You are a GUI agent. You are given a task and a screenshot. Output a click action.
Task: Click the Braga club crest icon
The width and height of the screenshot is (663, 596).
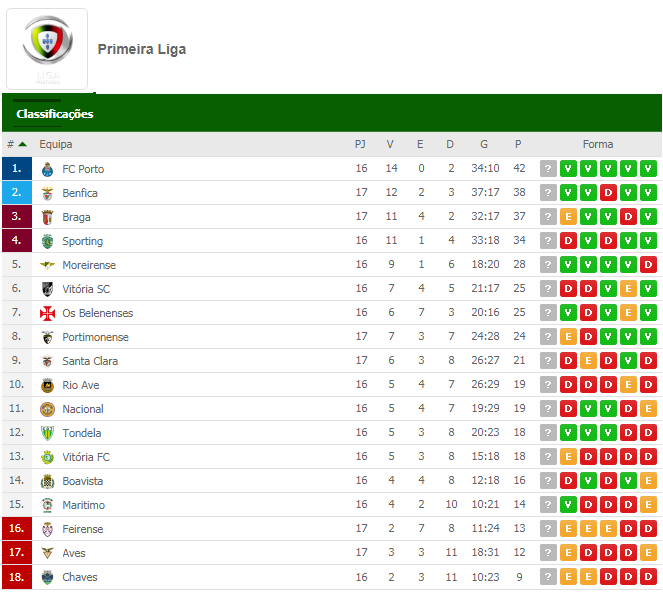pyautogui.click(x=47, y=217)
